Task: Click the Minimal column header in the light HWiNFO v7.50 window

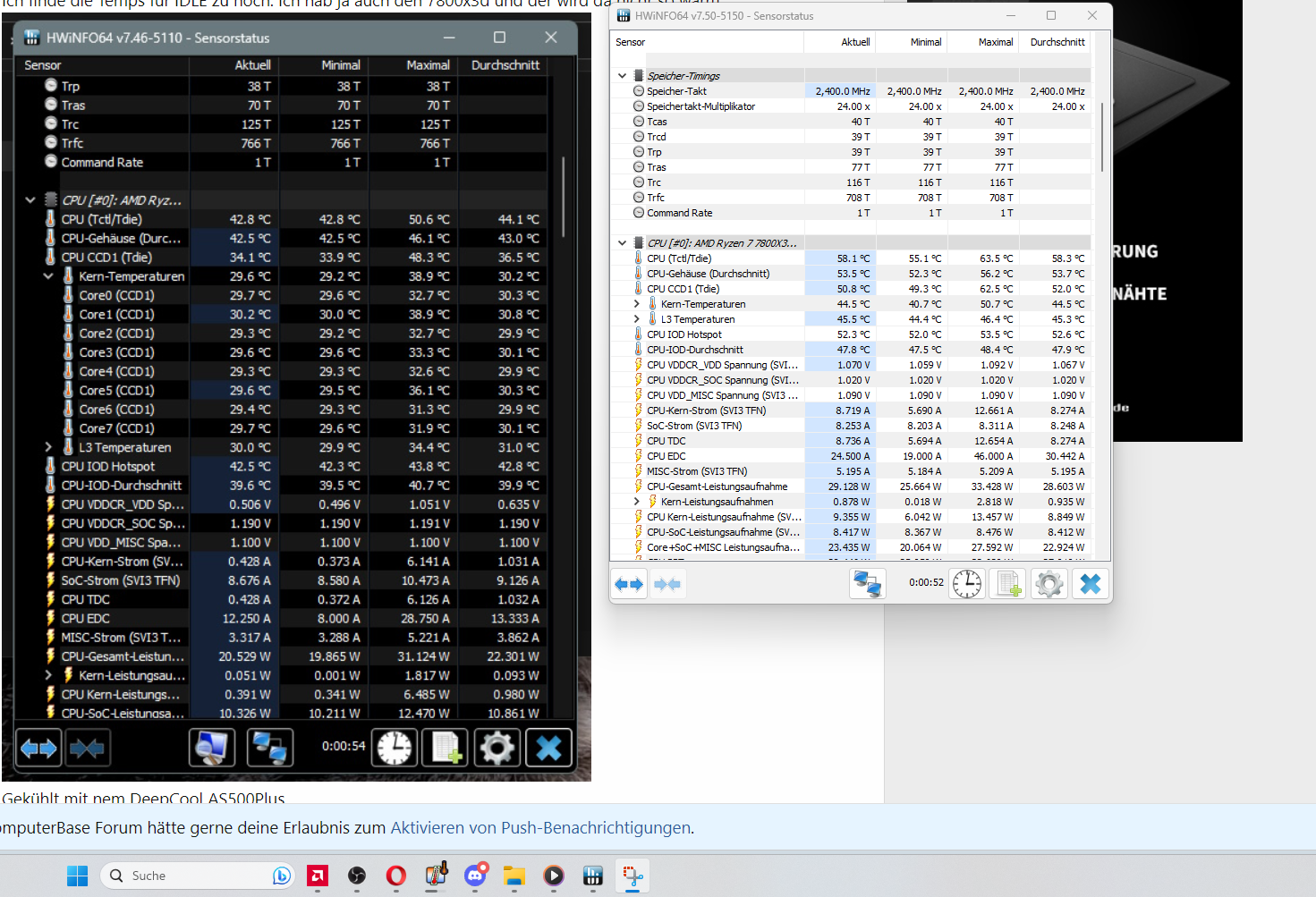Action: click(x=912, y=42)
